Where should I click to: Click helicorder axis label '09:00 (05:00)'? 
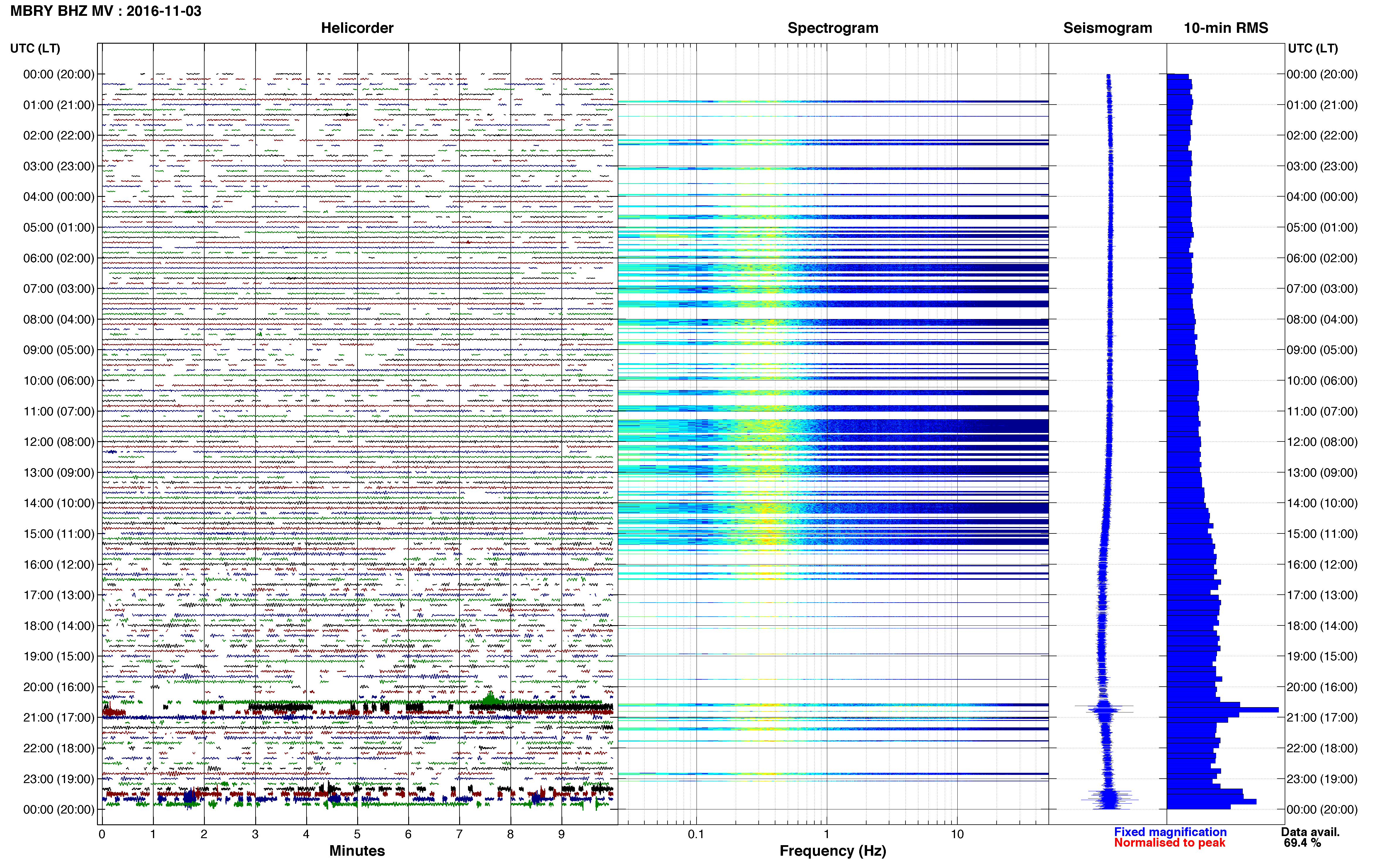[x=59, y=350]
